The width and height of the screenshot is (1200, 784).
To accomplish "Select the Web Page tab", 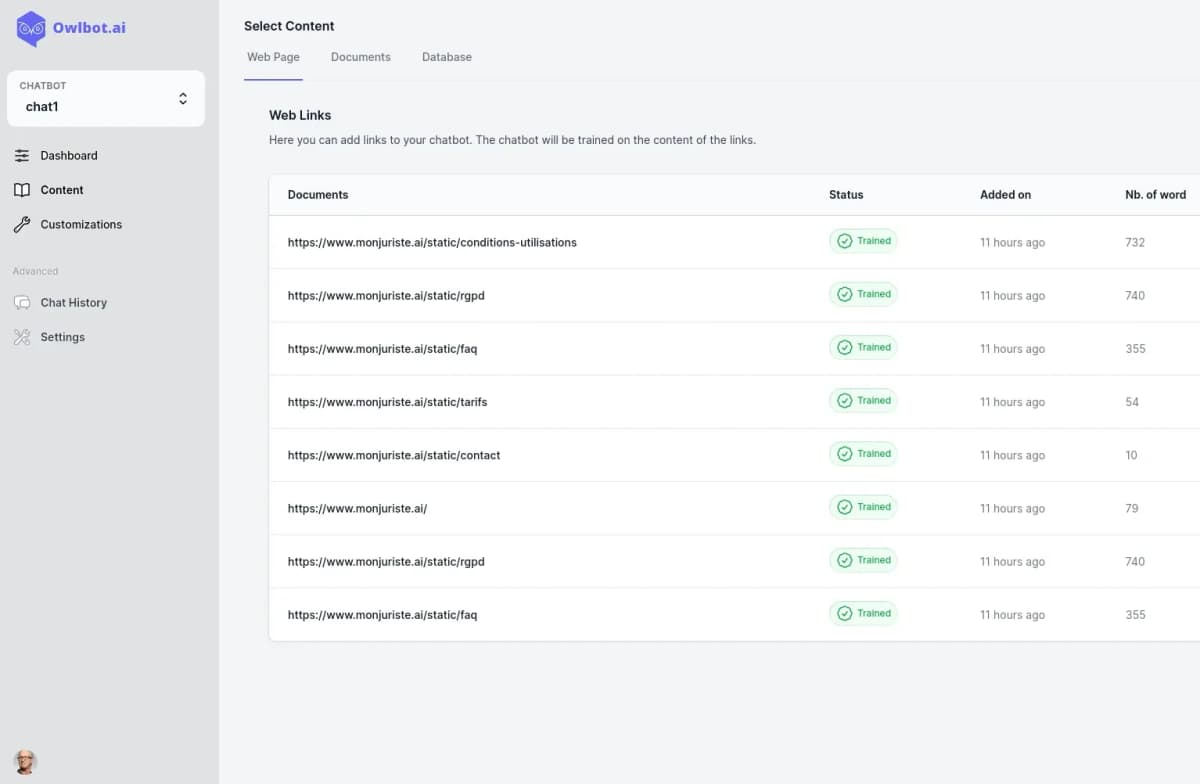I will click(273, 57).
